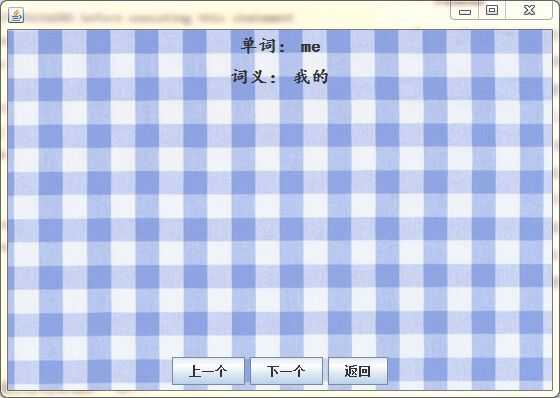Click the 上一个 (previous) button
This screenshot has width=560, height=398.
click(x=208, y=371)
